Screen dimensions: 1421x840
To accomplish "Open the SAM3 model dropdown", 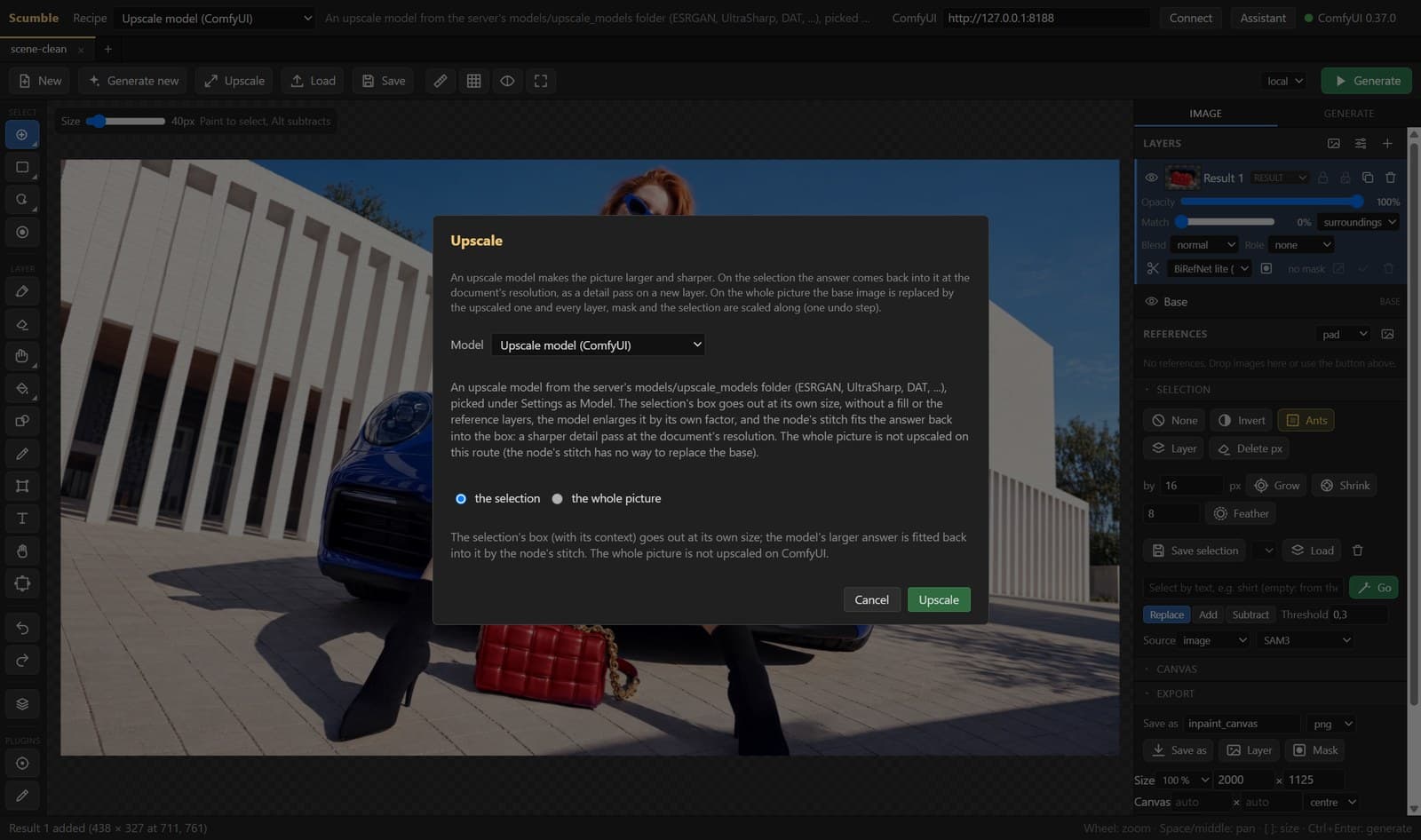I will 1306,640.
